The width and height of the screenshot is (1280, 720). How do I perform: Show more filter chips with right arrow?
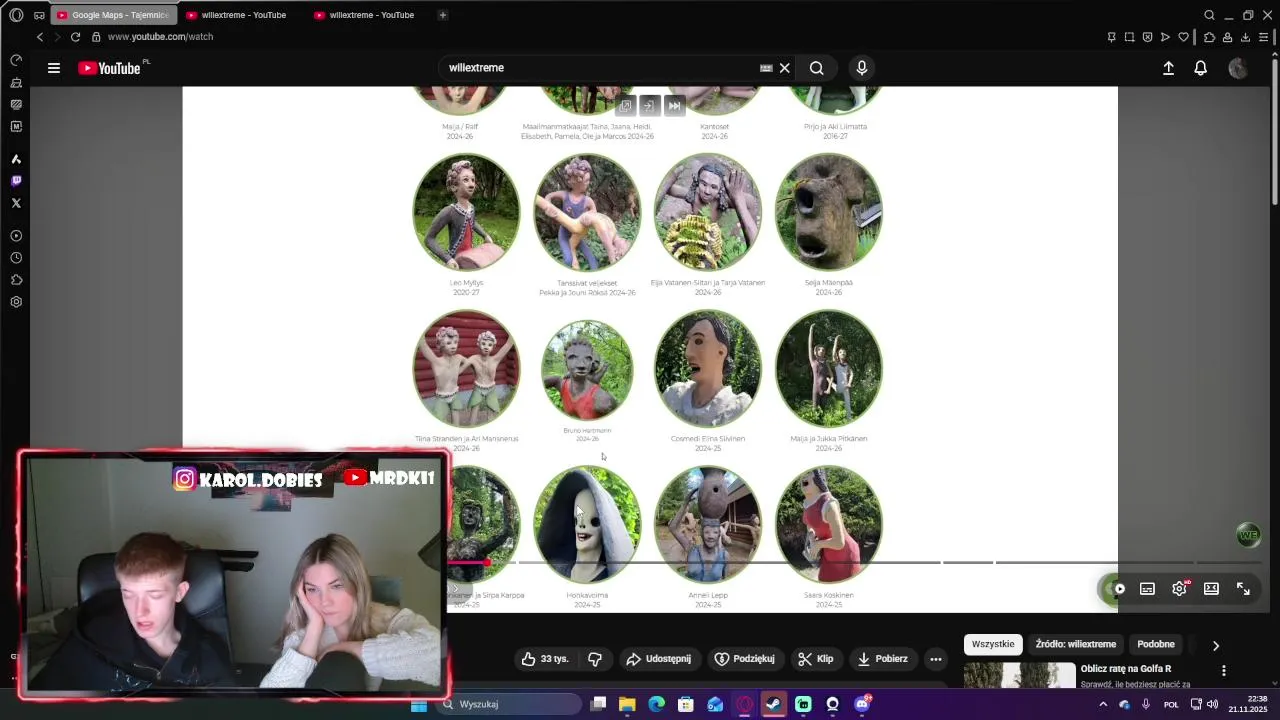pos(1216,645)
